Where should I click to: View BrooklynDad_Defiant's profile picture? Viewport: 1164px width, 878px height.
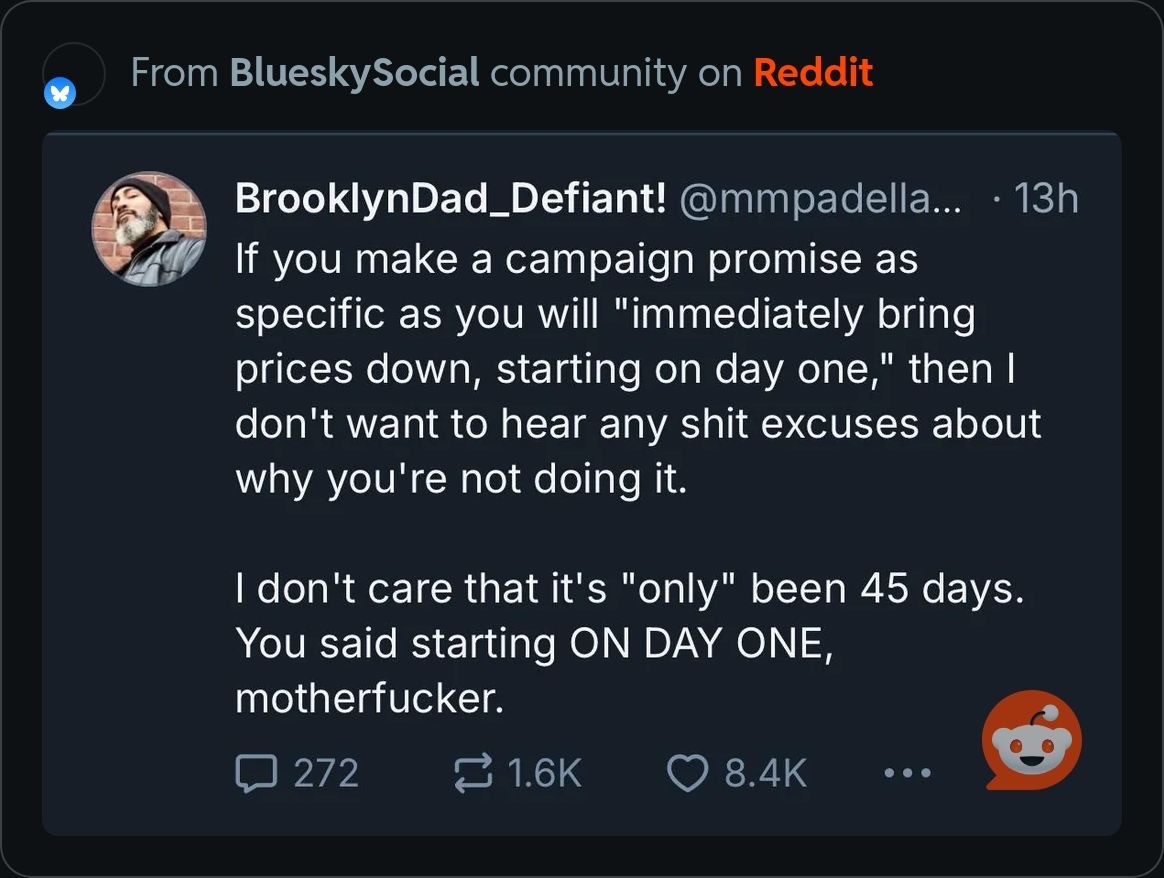149,229
